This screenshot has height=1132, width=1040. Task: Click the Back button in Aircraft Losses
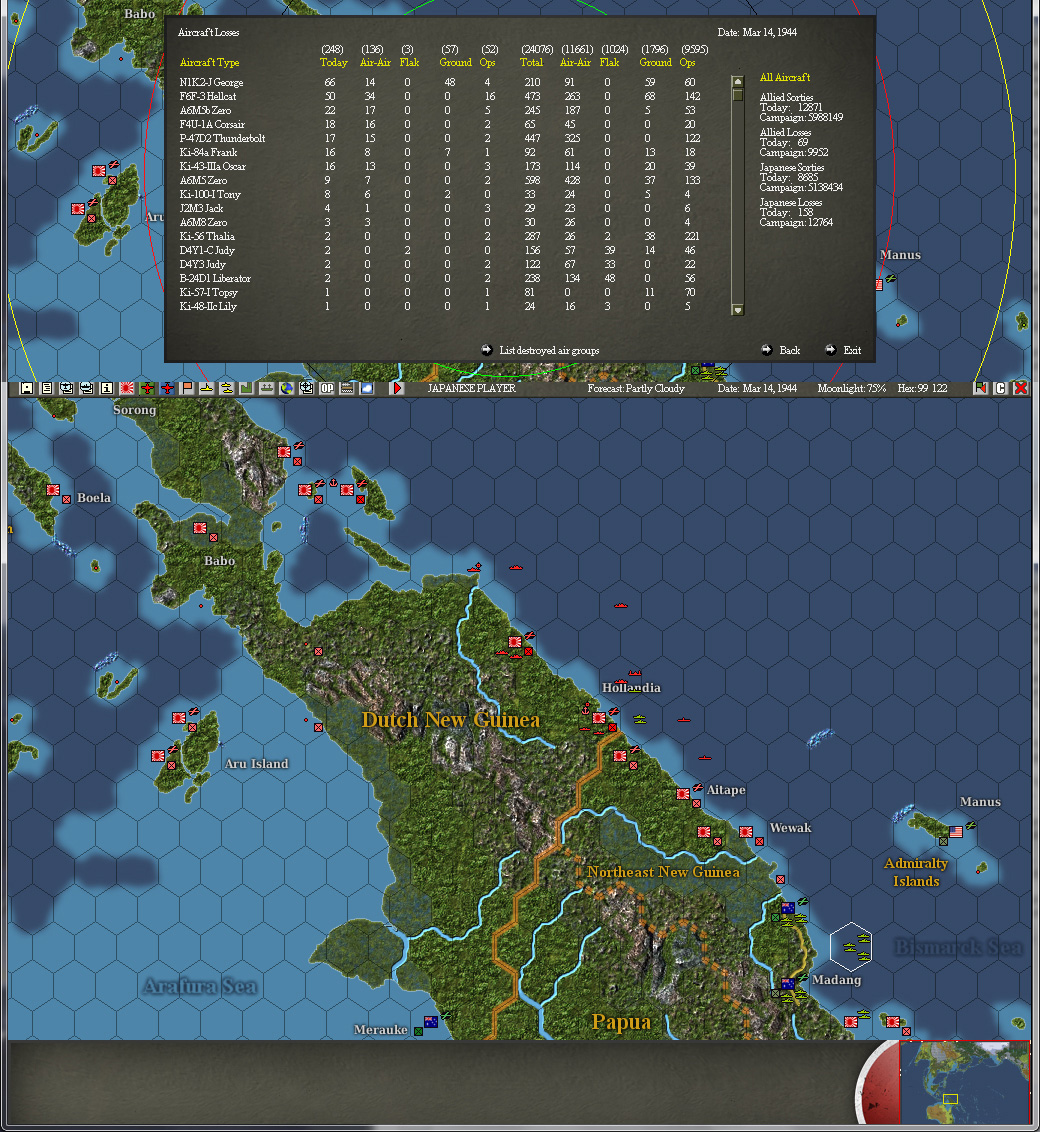click(781, 350)
